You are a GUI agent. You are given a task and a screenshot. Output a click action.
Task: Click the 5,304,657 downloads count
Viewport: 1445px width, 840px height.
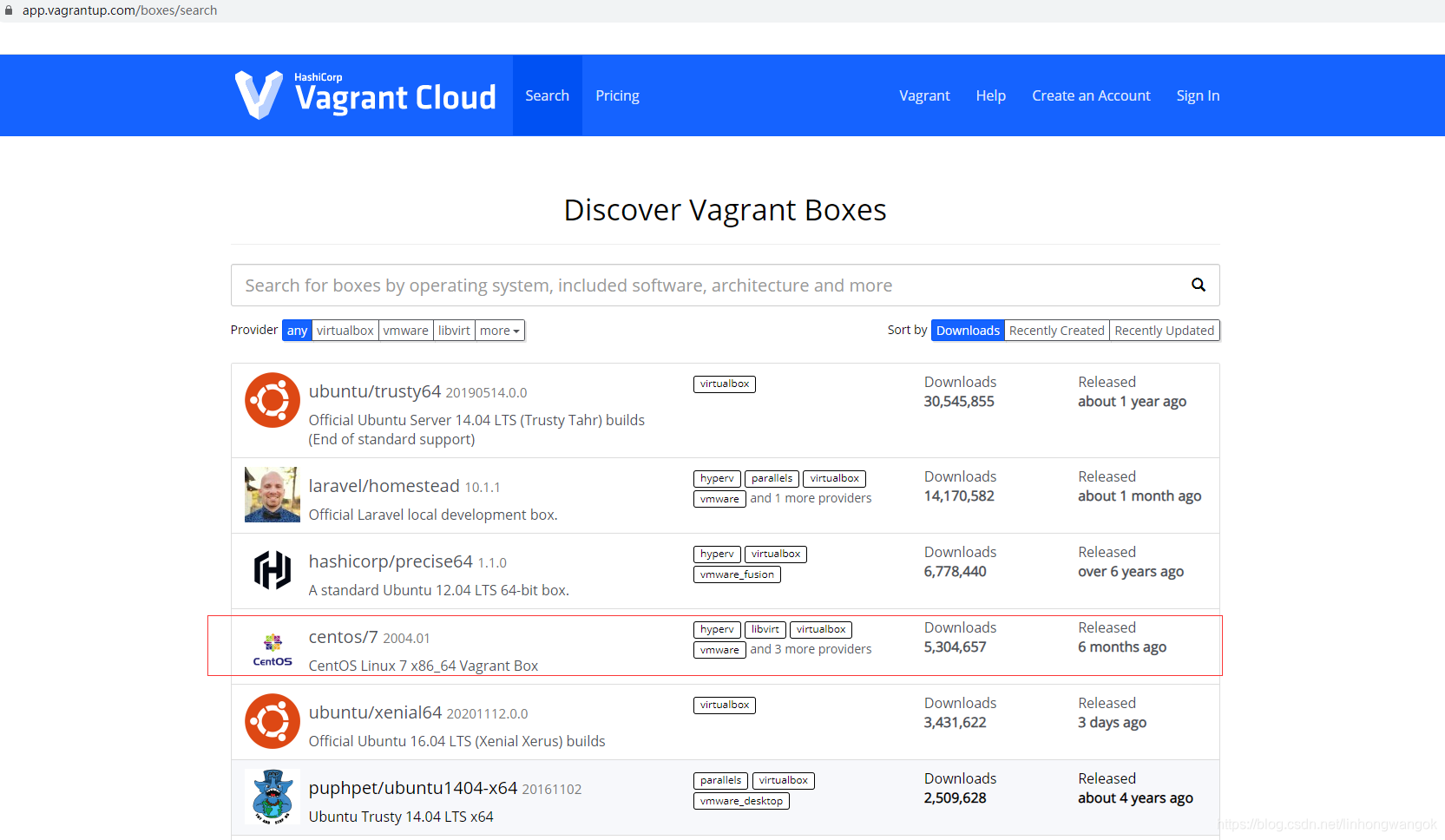[955, 647]
